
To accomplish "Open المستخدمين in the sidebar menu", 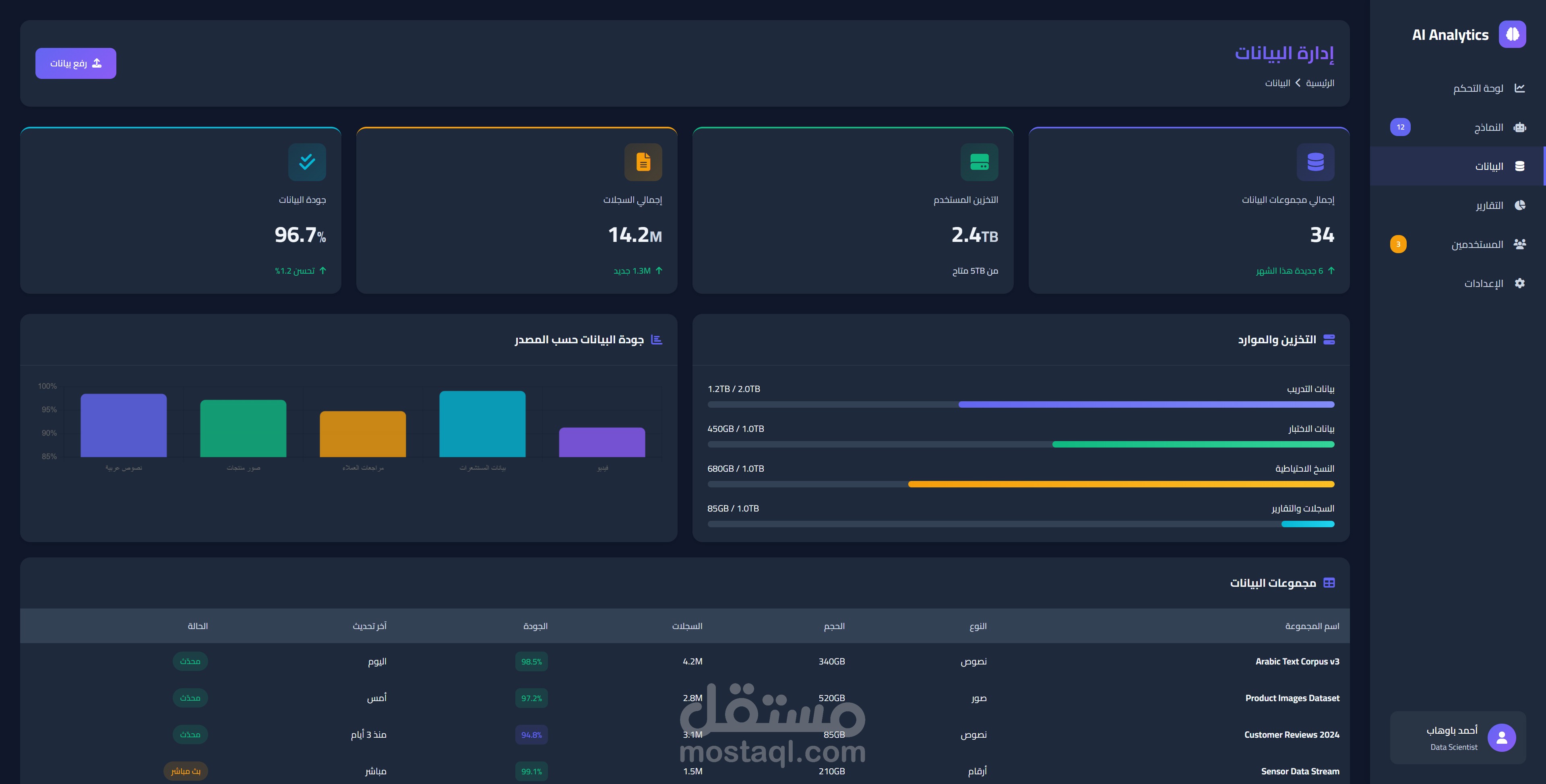I will (x=1477, y=244).
